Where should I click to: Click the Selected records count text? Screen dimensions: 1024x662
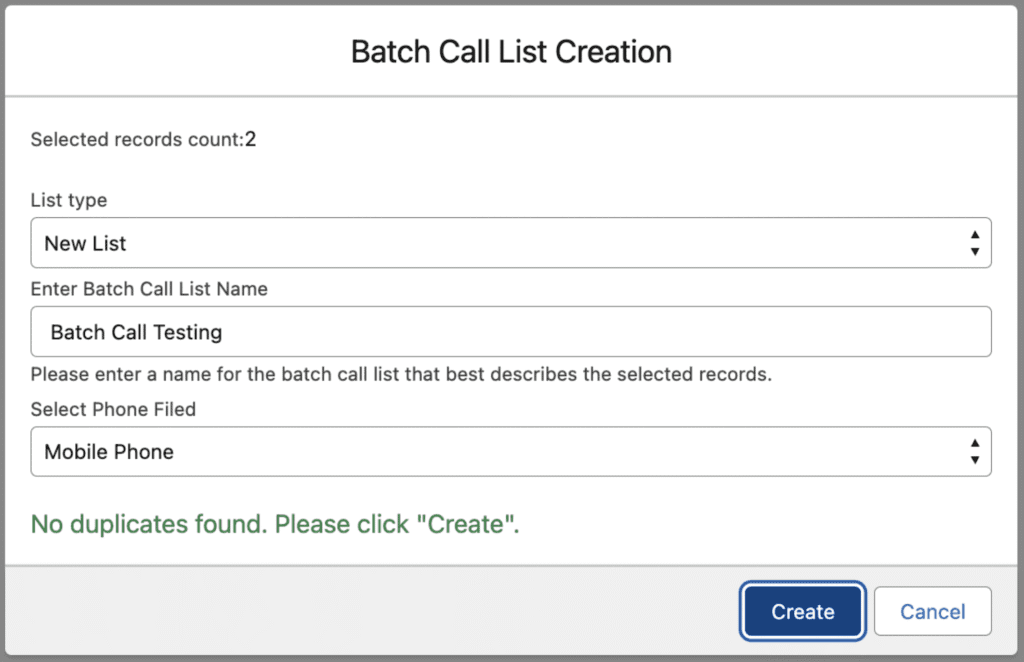(x=136, y=140)
